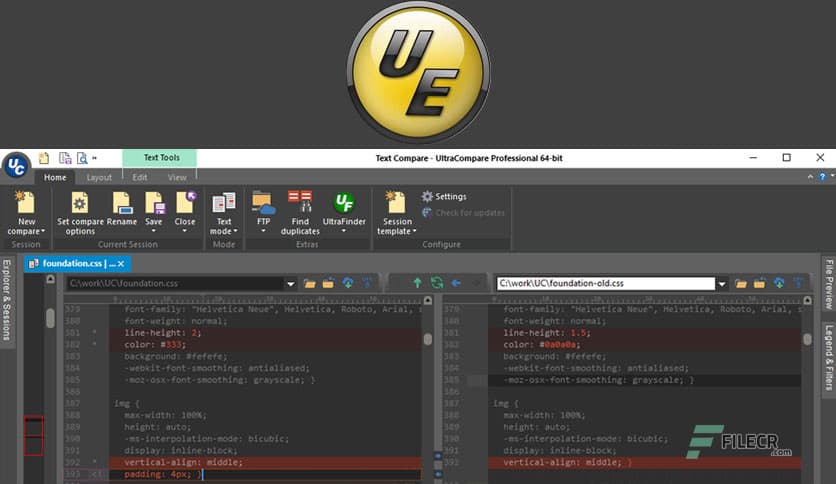This screenshot has height=484, width=836.
Task: Click the Close session icon
Action: [x=186, y=203]
